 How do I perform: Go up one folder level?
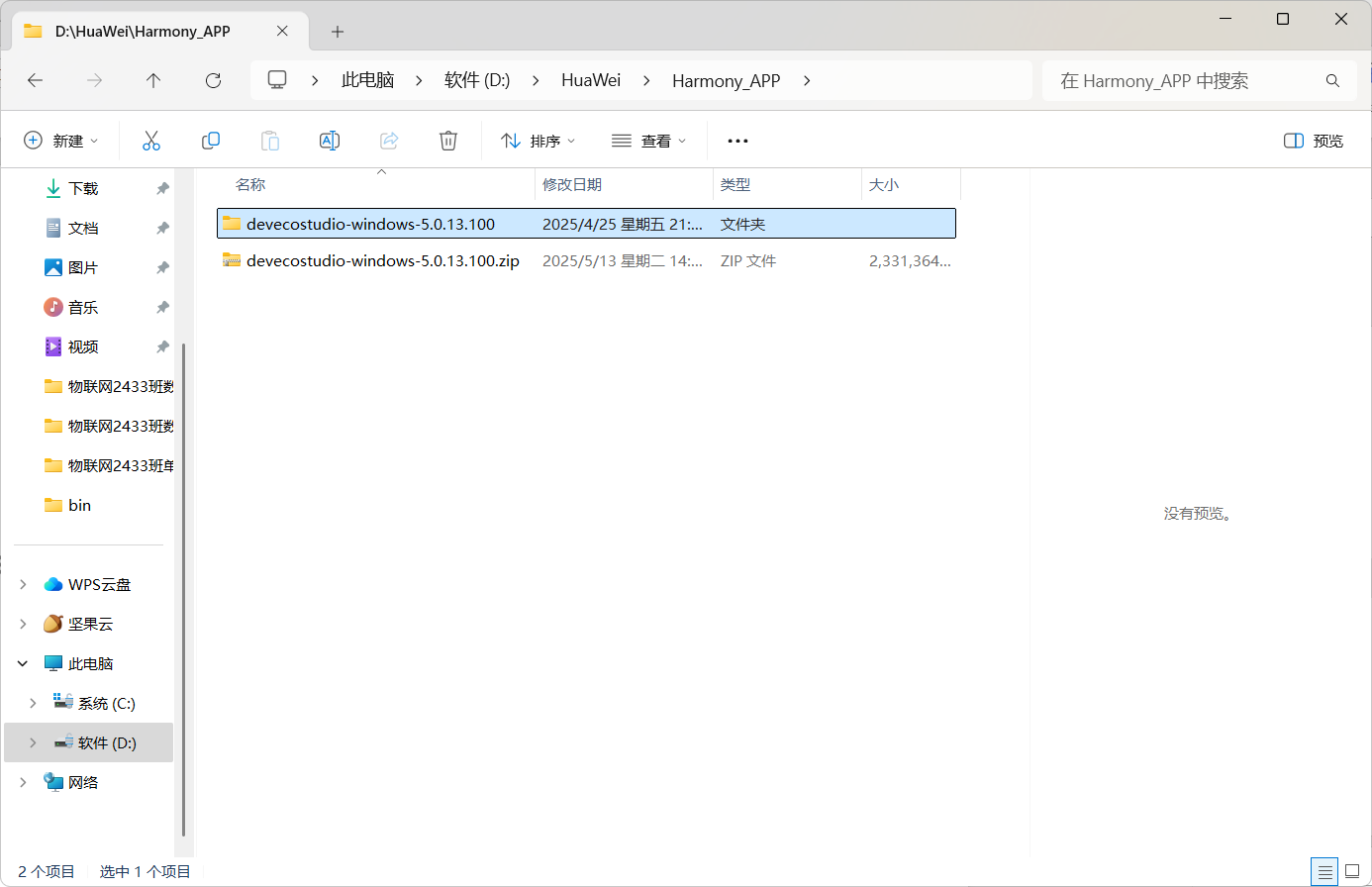153,80
